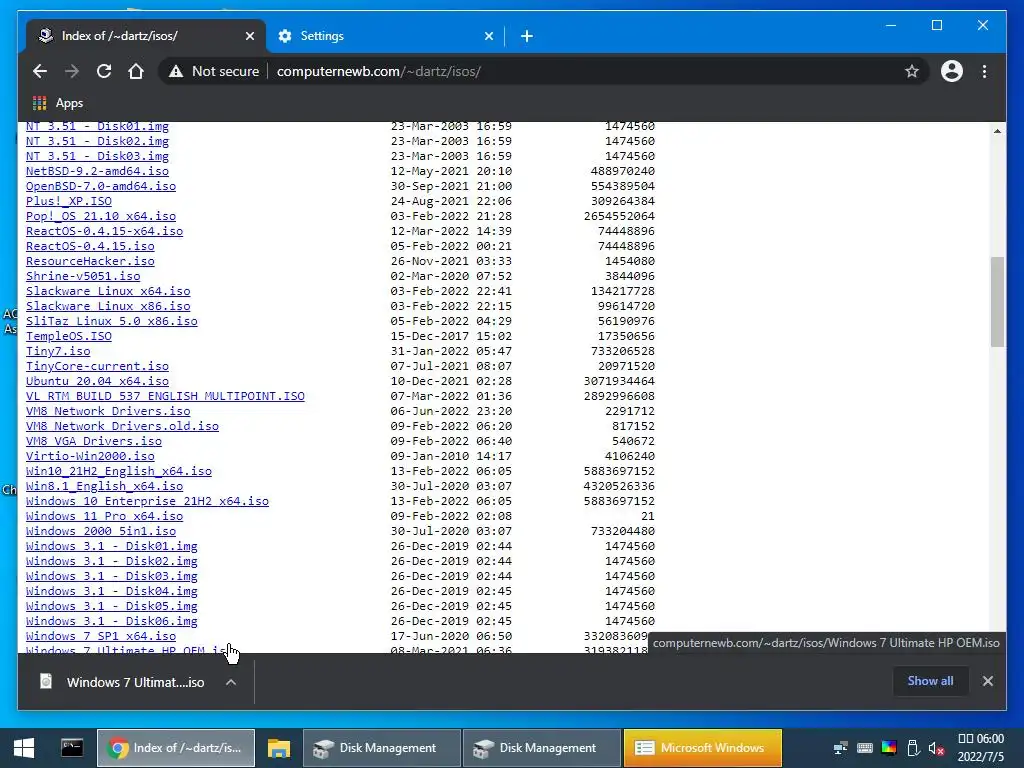This screenshot has height=768, width=1024.
Task: Open VL_RTM_BUILD_537_ENGLISH_MULTIPOINT.ISO link
Action: [x=165, y=396]
